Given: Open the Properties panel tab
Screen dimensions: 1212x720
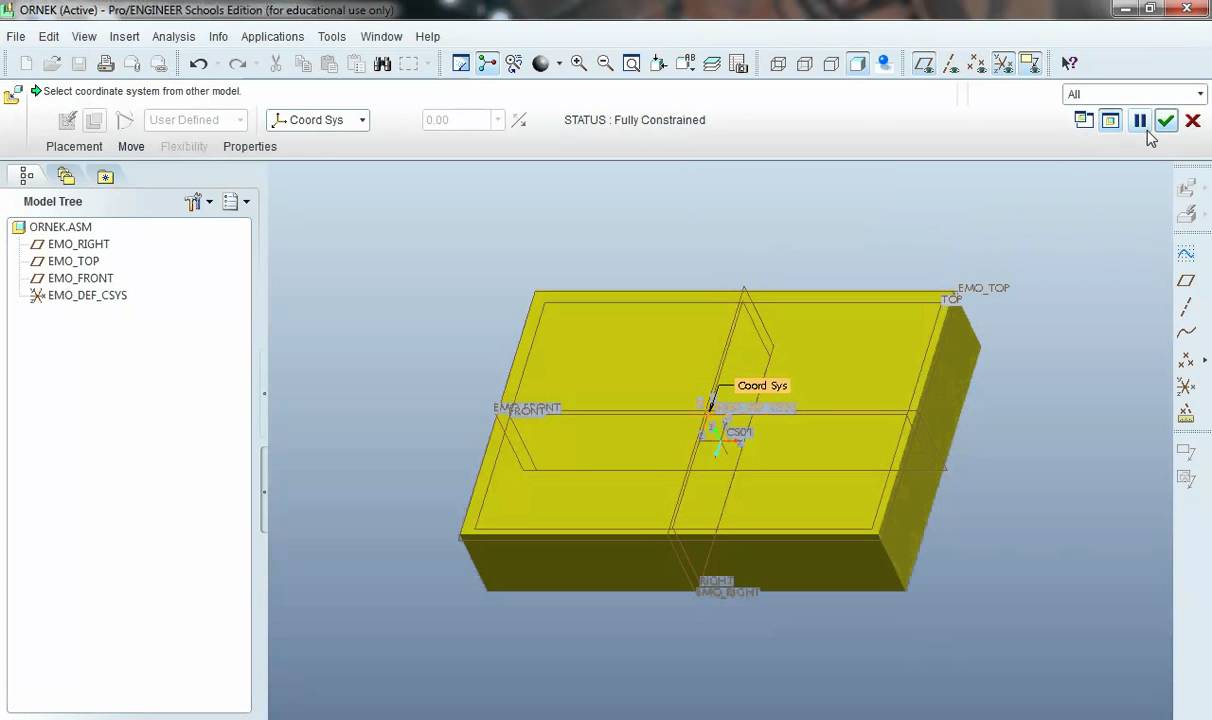Looking at the screenshot, I should tap(250, 147).
